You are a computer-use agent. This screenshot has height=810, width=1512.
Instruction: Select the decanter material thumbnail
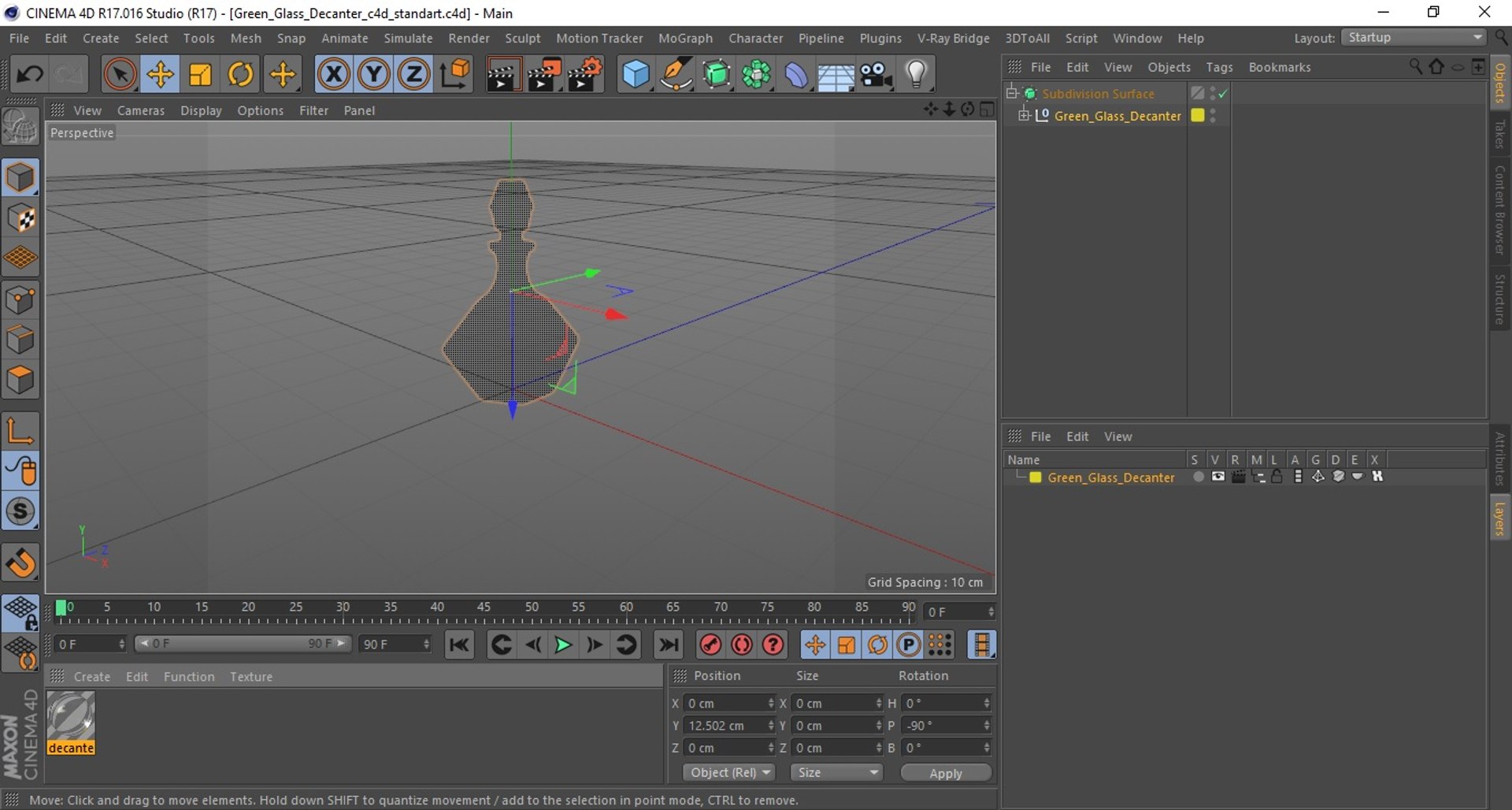pyautogui.click(x=71, y=716)
